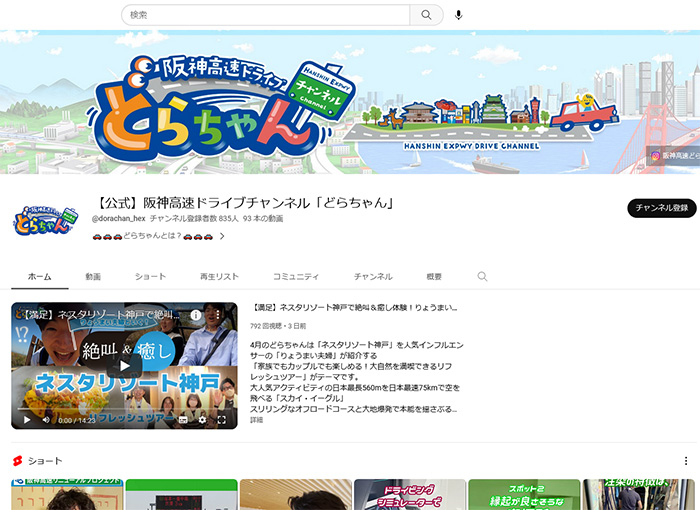
Task: Click the @dorachan_hex handle text
Action: coord(119,219)
